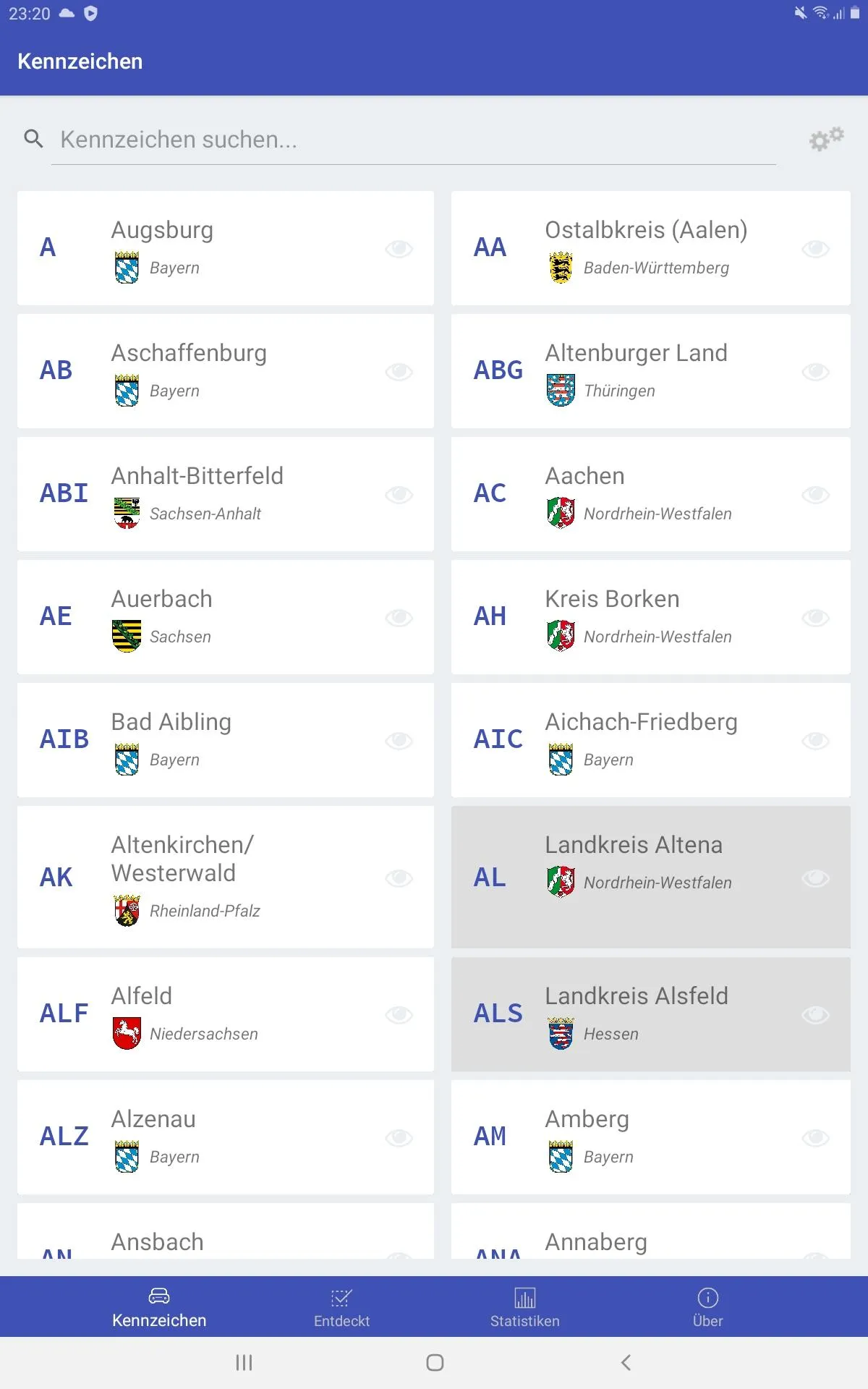Open the Statistiken tab
868x1389 pixels.
click(x=524, y=1308)
